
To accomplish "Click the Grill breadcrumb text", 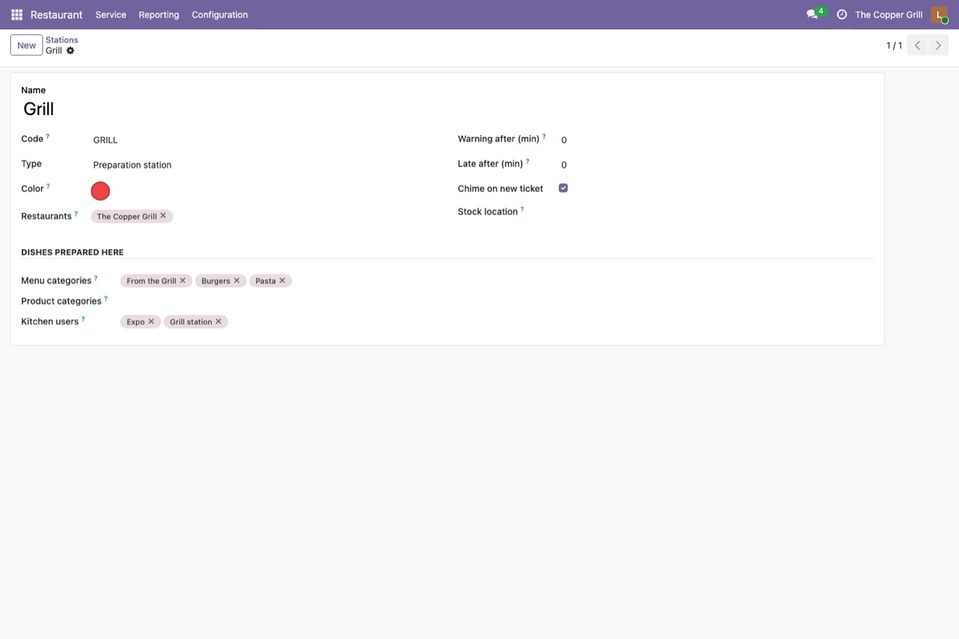I will click(54, 51).
